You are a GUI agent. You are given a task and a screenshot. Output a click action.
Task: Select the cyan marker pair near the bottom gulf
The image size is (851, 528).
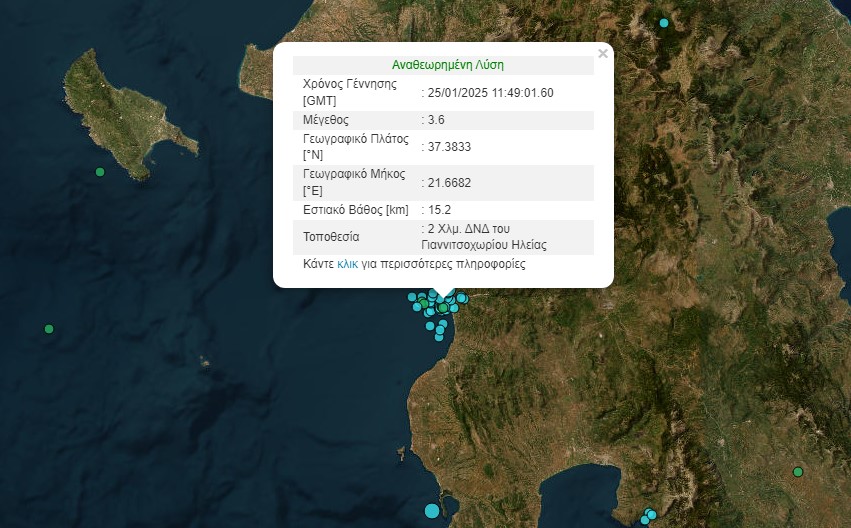tap(649, 516)
